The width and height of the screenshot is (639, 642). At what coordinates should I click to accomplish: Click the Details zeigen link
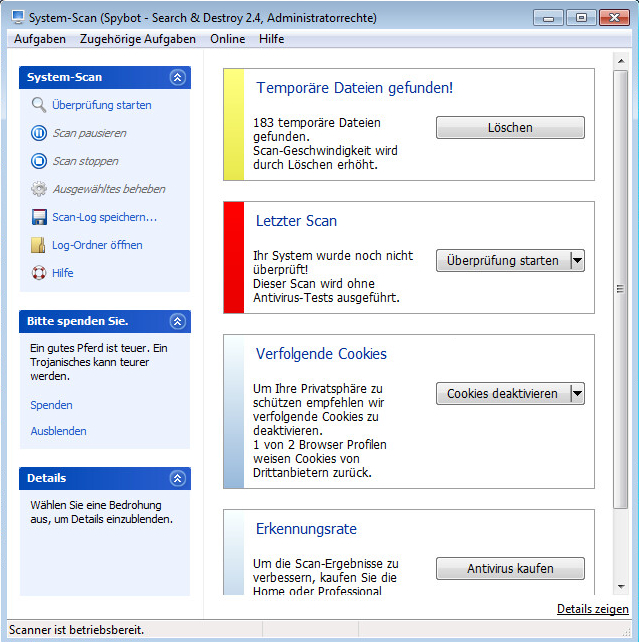pos(592,609)
